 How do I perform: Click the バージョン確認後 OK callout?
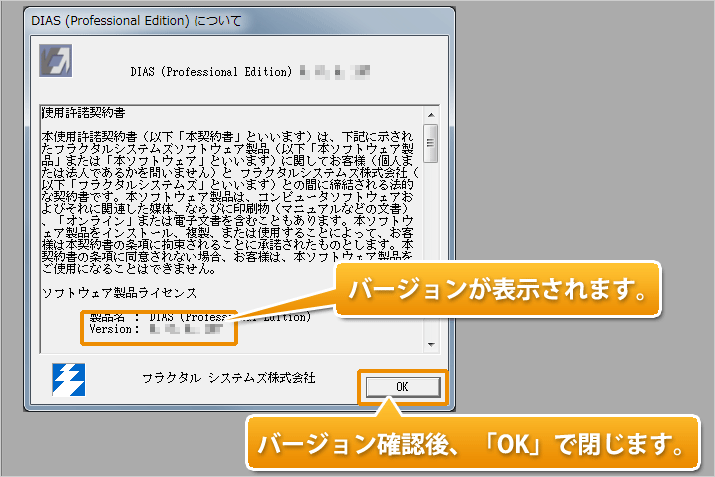(472, 441)
